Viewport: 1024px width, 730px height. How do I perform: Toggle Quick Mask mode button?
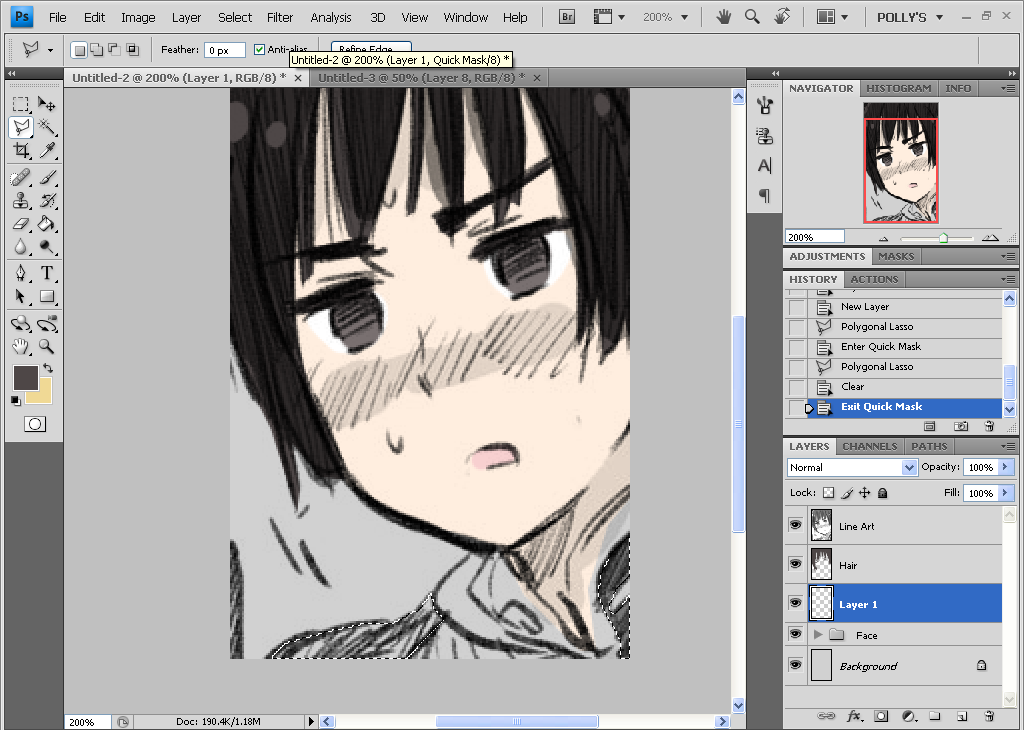point(35,424)
